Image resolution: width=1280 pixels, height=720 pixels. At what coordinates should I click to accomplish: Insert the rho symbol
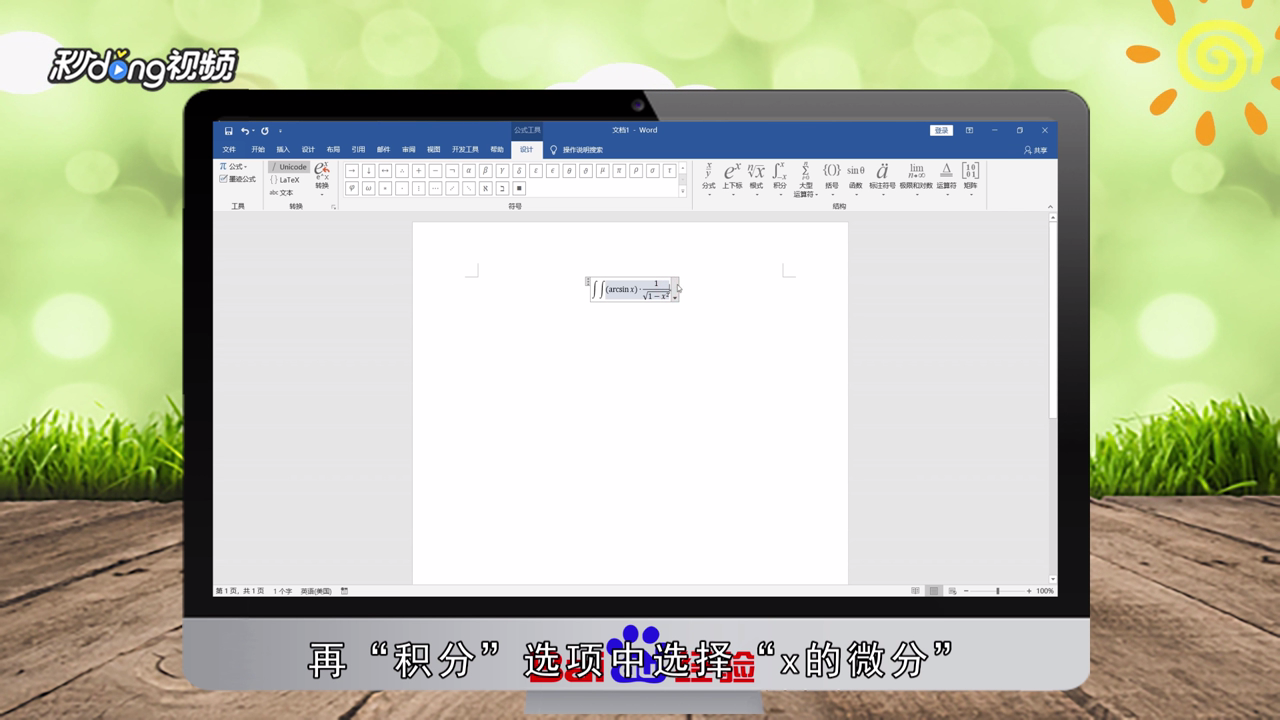click(x=636, y=171)
